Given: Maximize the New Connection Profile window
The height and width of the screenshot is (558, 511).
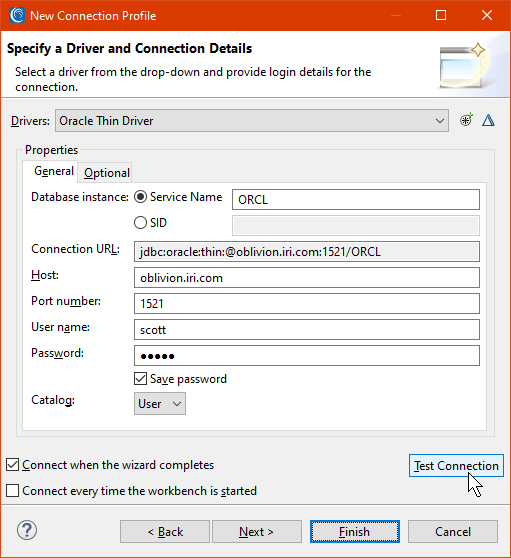Looking at the screenshot, I should click(x=441, y=15).
